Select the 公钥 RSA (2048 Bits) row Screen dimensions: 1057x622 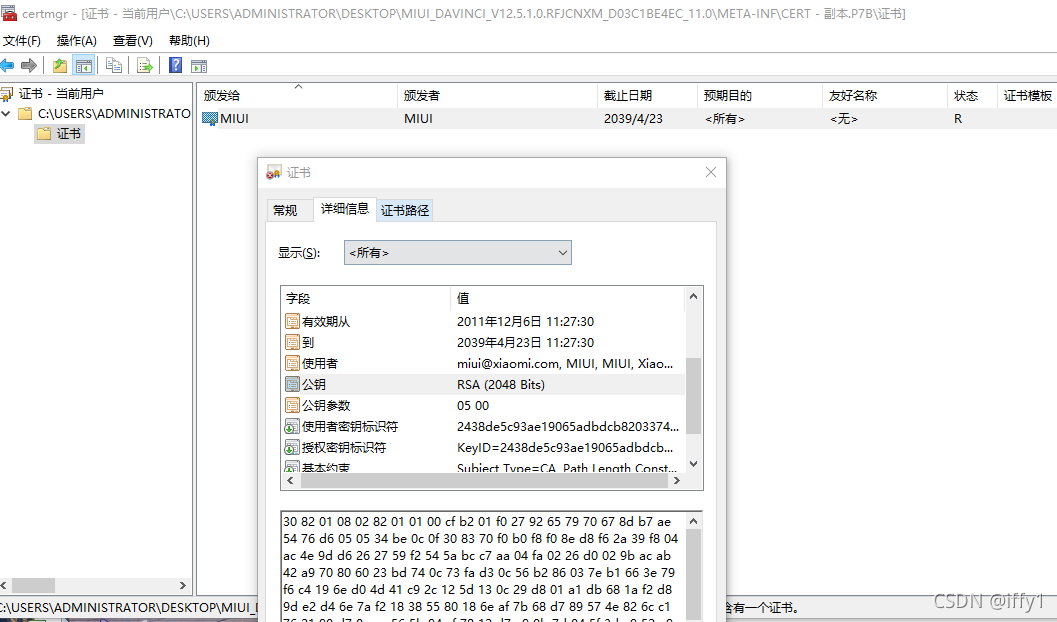pos(483,384)
